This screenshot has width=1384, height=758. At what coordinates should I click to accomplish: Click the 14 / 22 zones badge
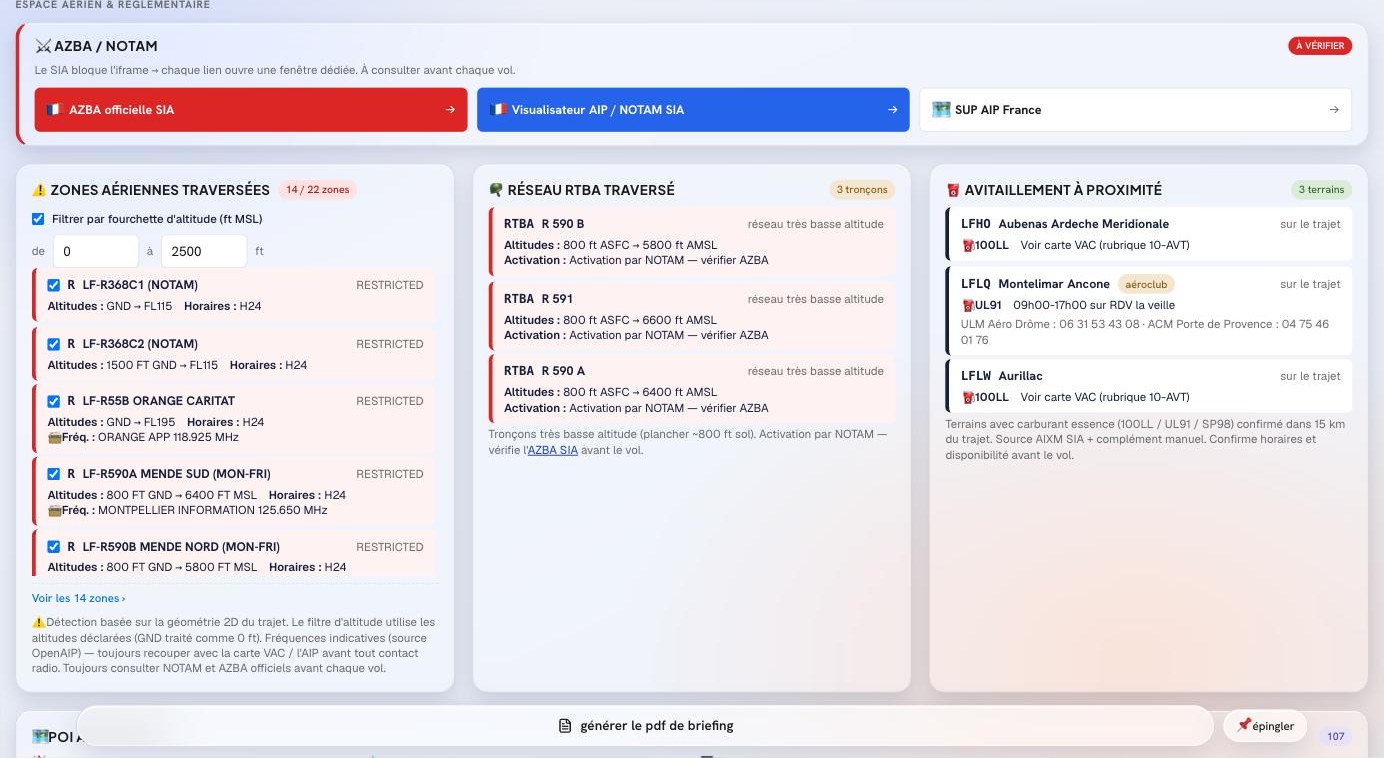[318, 190]
